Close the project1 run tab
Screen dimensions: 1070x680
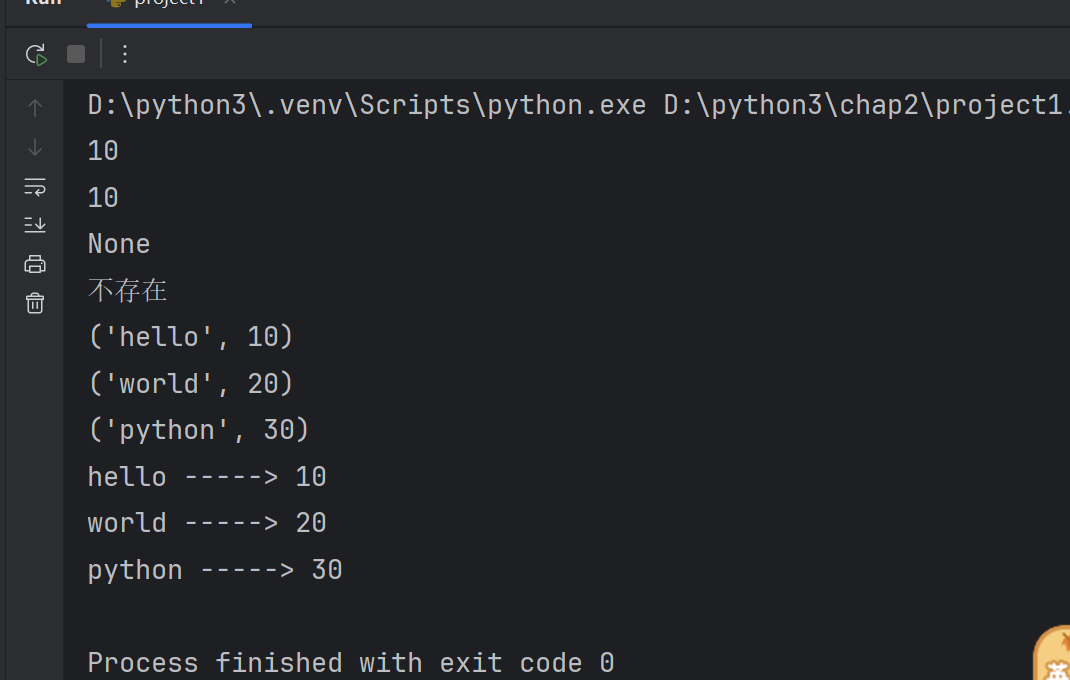point(230,2)
